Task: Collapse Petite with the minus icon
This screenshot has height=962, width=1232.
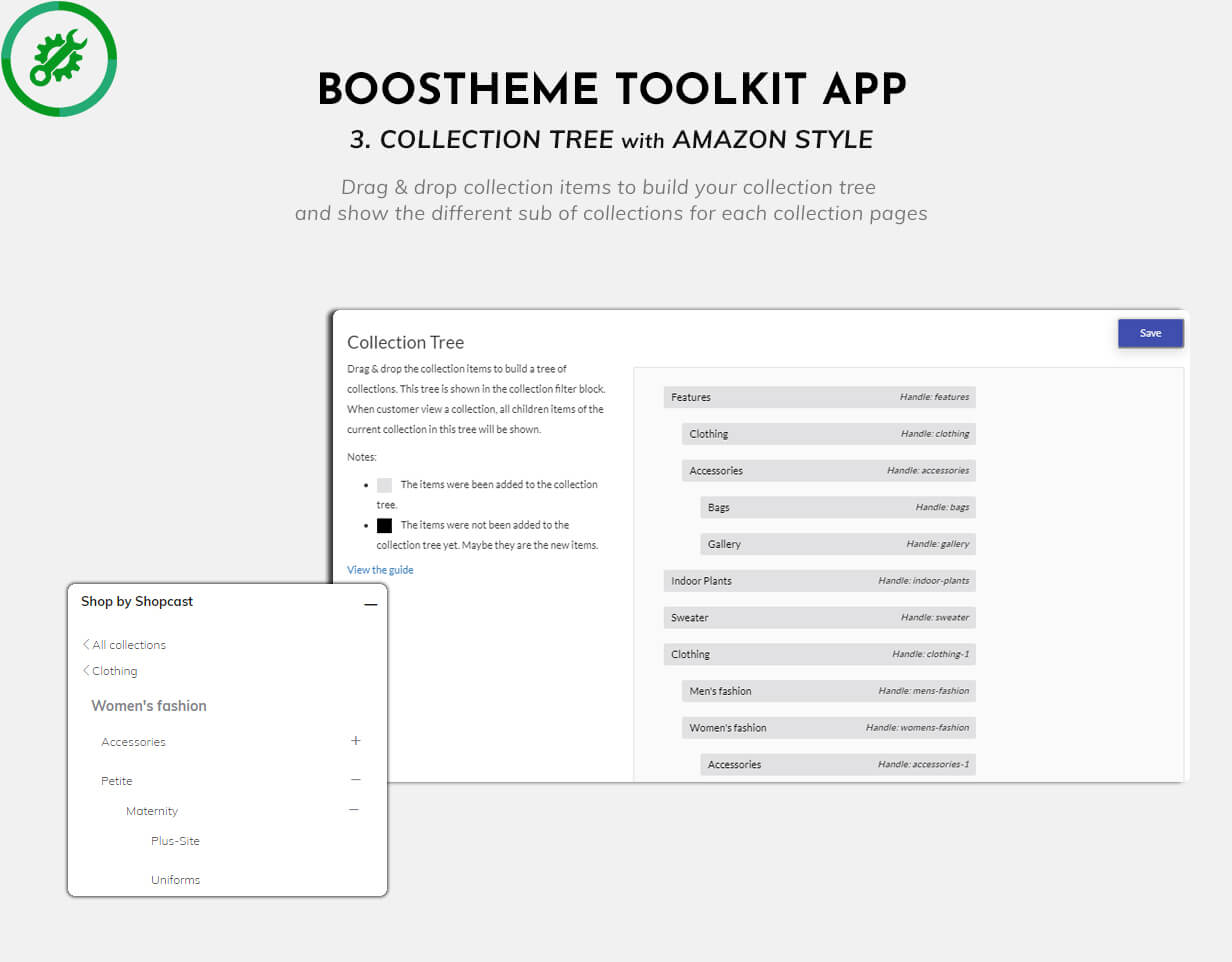Action: pyautogui.click(x=355, y=779)
